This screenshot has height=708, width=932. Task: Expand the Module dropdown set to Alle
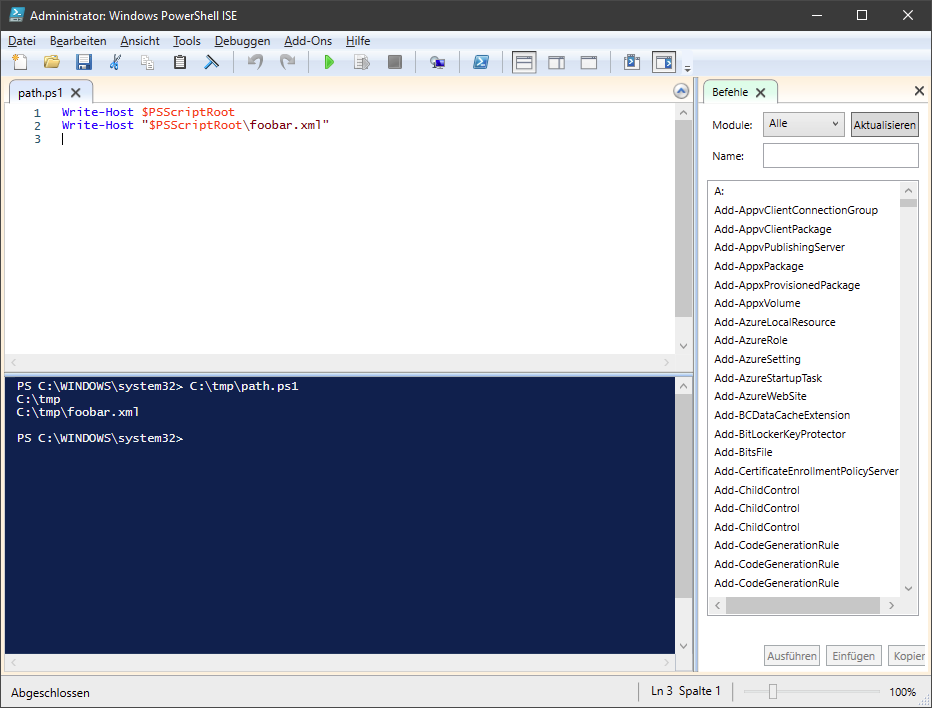[x=803, y=124]
